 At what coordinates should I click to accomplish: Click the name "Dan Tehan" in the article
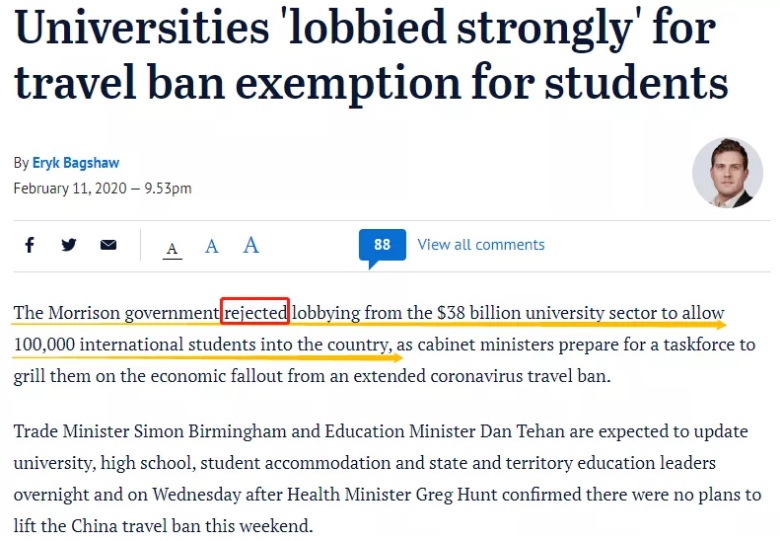(x=532, y=432)
